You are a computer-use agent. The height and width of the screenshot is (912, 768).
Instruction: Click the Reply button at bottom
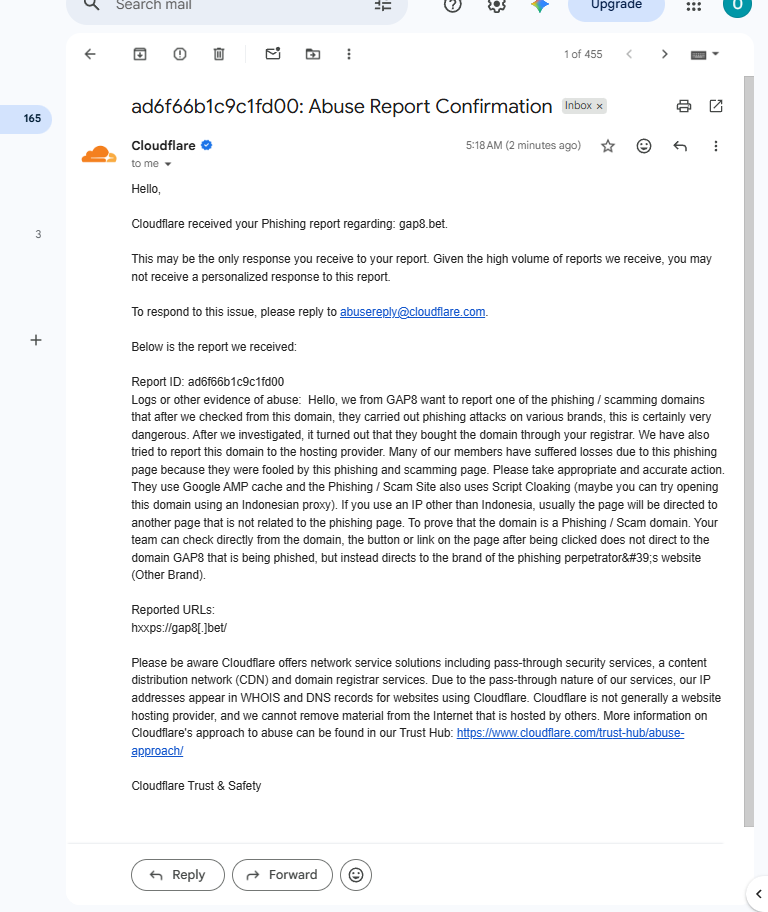click(177, 875)
